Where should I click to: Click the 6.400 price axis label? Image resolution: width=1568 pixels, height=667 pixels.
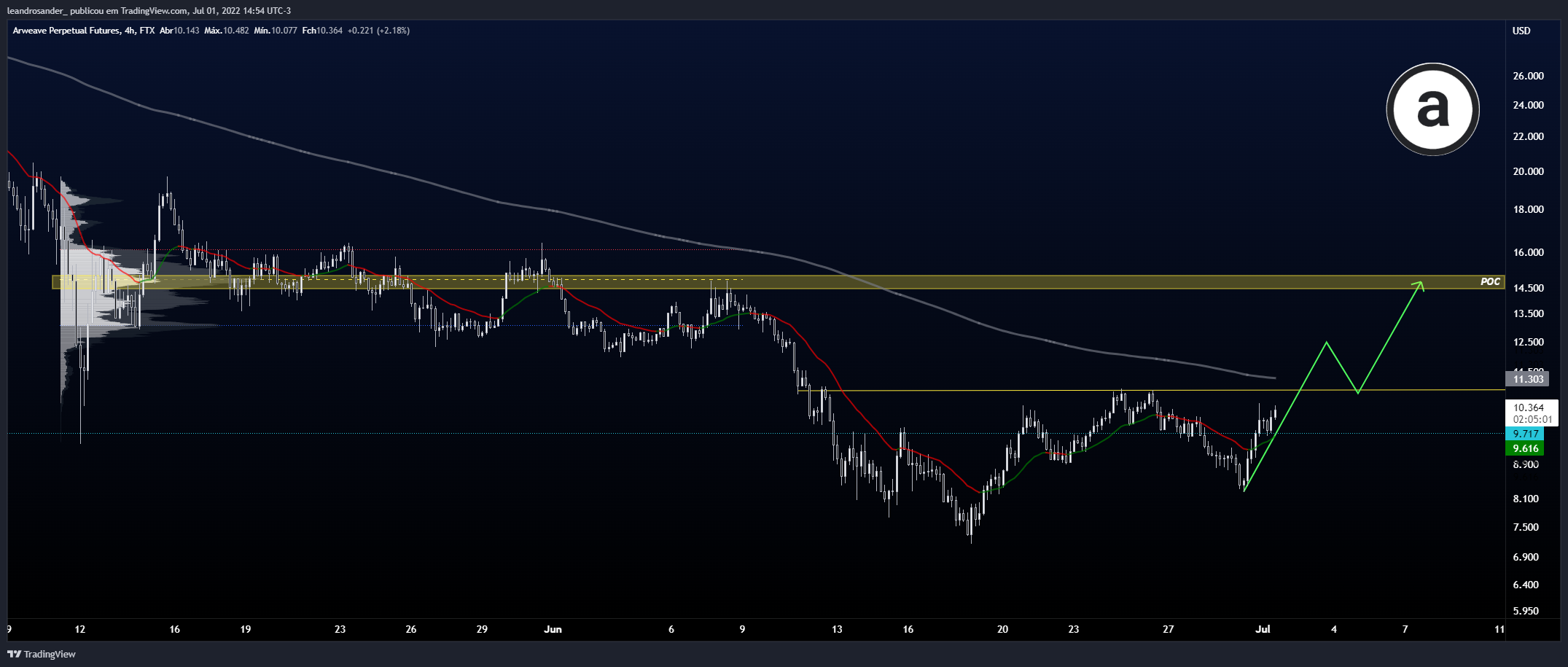[x=1526, y=585]
